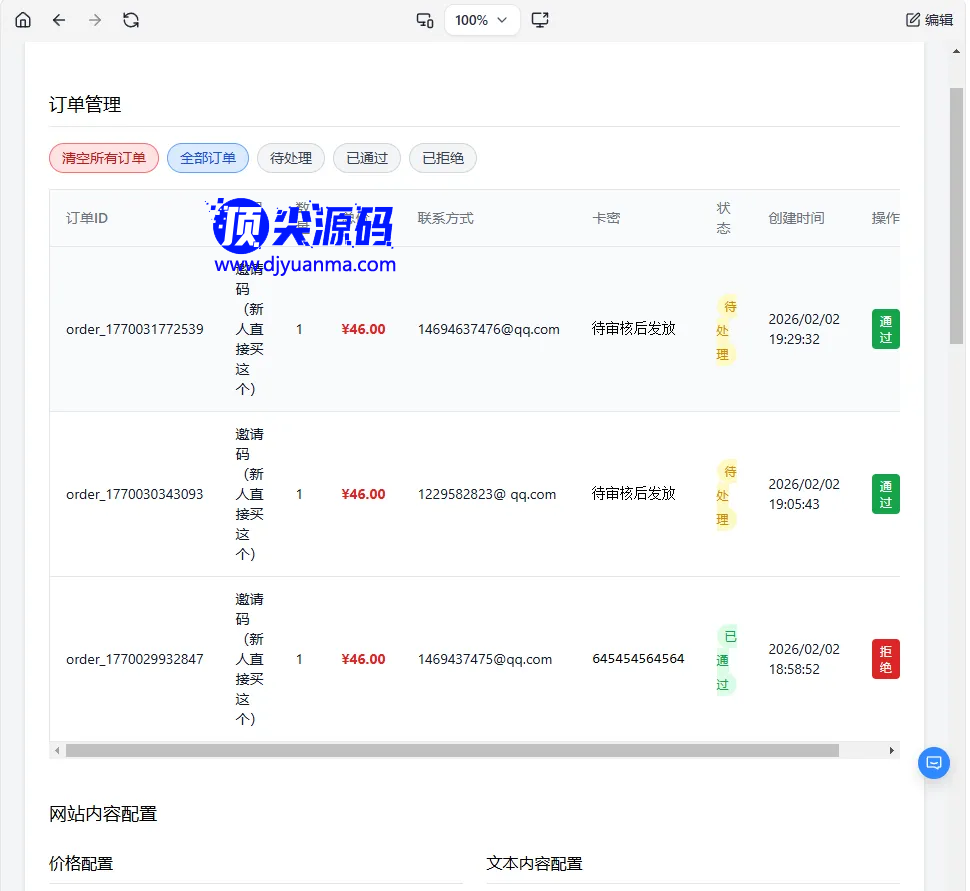970x891 pixels.
Task: Go back with the left arrow icon
Action: click(x=59, y=20)
